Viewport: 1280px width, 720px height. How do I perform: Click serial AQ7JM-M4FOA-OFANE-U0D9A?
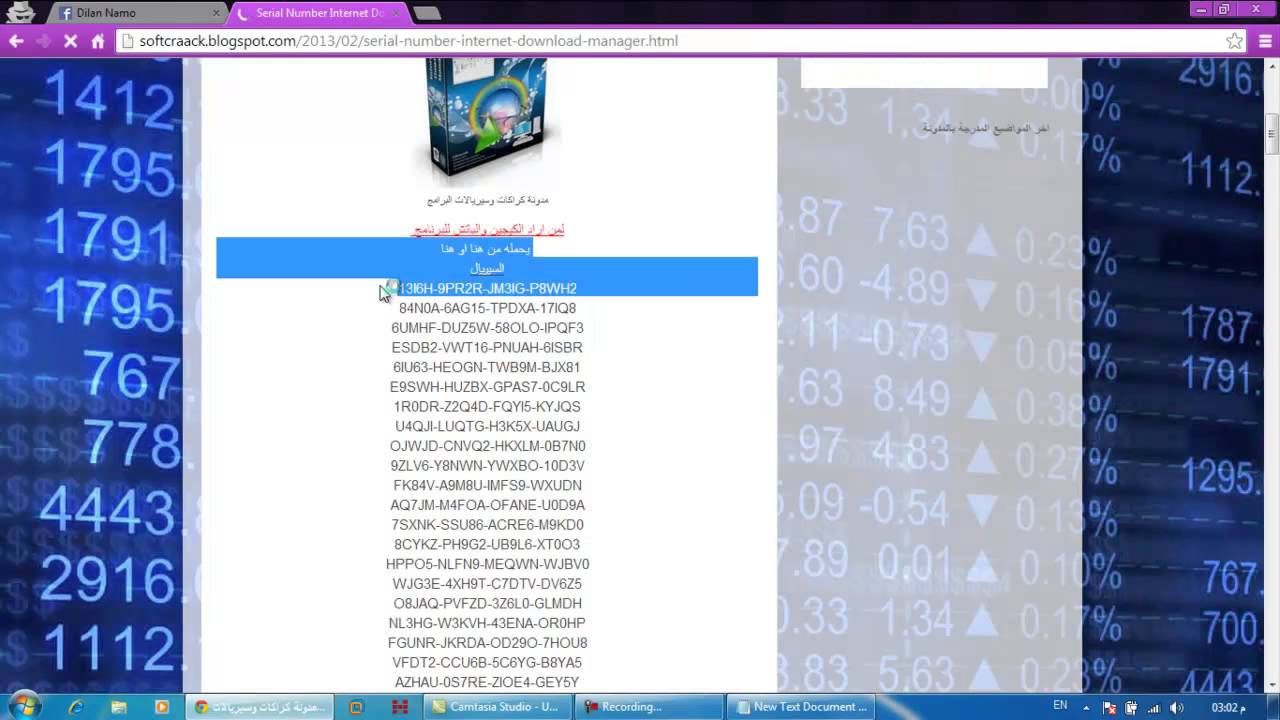(x=488, y=505)
